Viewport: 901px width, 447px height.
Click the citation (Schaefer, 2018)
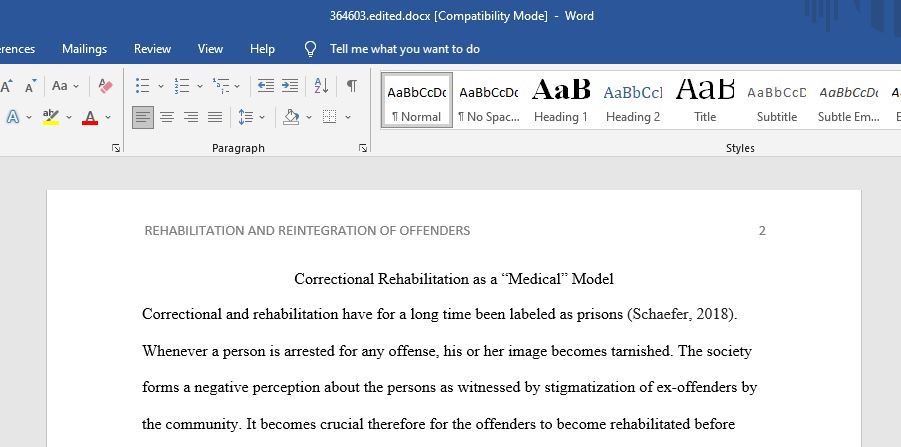coord(682,315)
